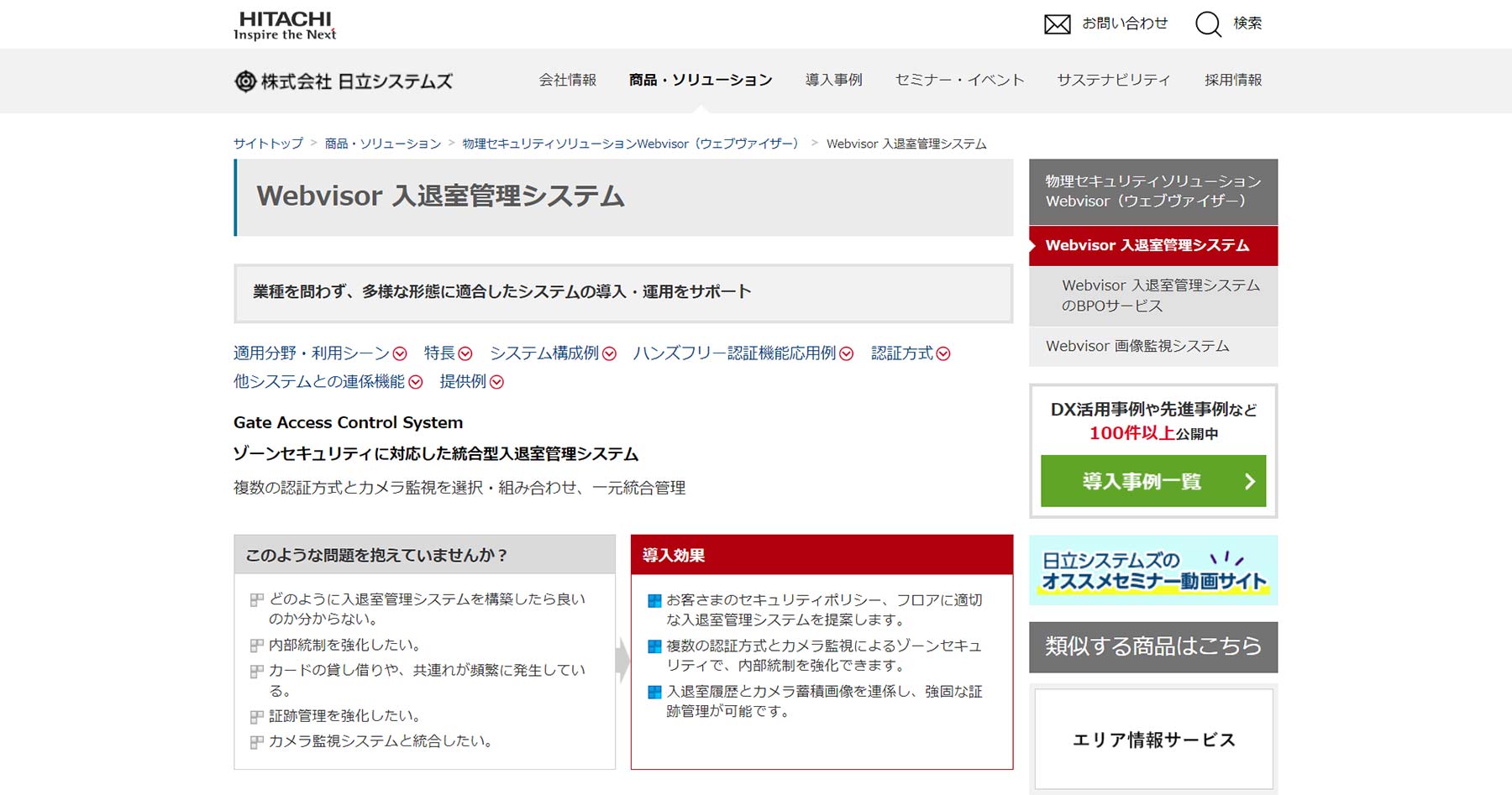Open sidebar 物理セキュリティソリューション Webvisor heading
Screen dimensions: 1512x795
pos(1153,191)
